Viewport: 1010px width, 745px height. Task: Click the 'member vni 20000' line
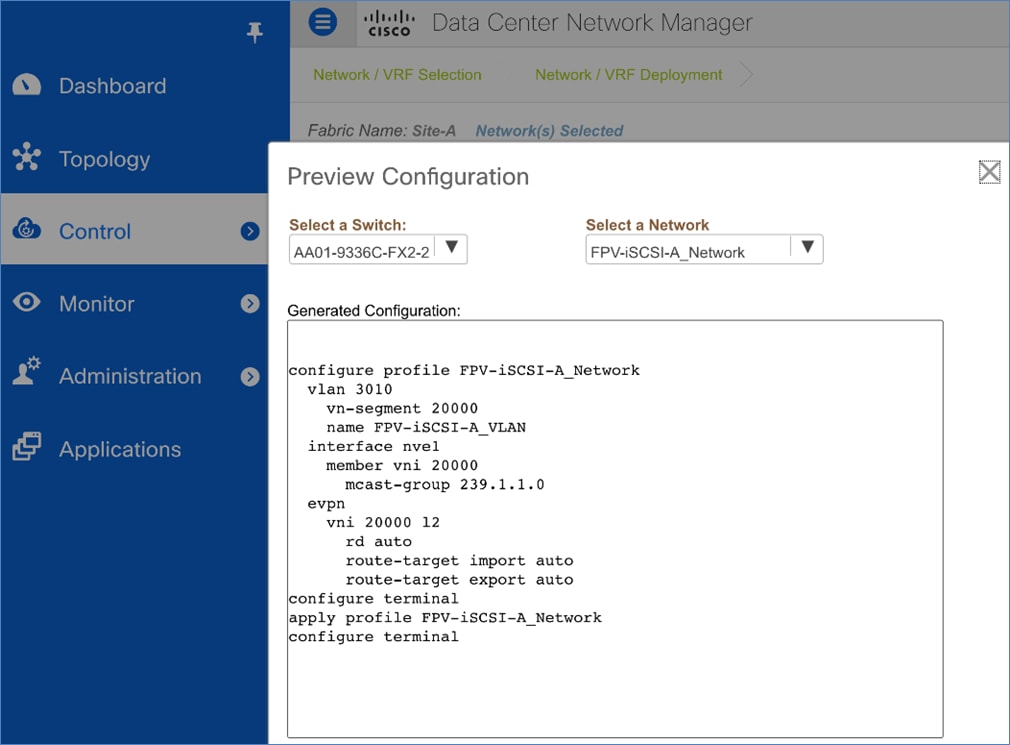(402, 466)
